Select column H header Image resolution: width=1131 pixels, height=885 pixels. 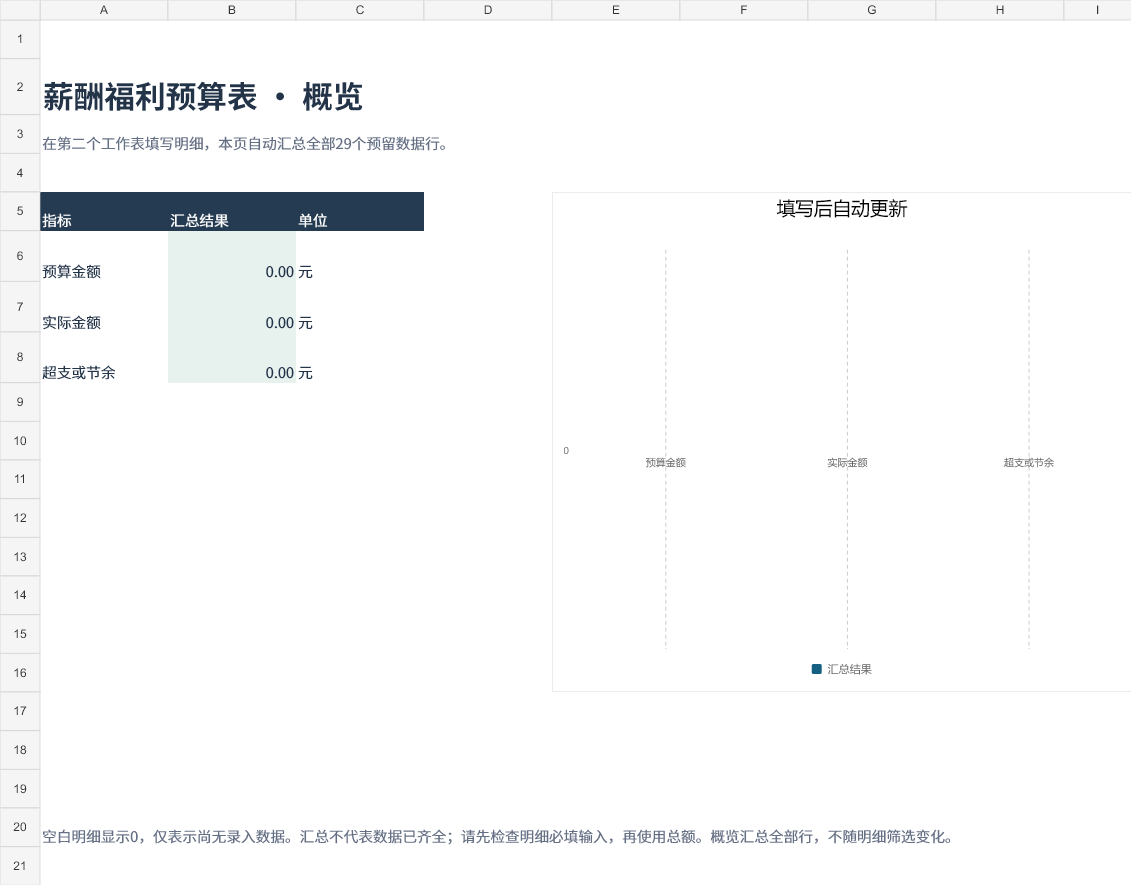(x=1000, y=10)
